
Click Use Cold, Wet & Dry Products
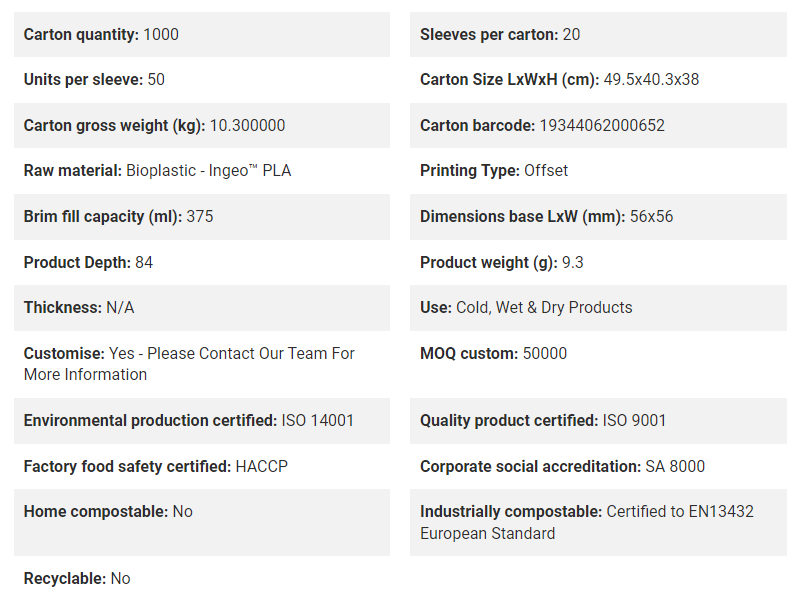click(526, 308)
